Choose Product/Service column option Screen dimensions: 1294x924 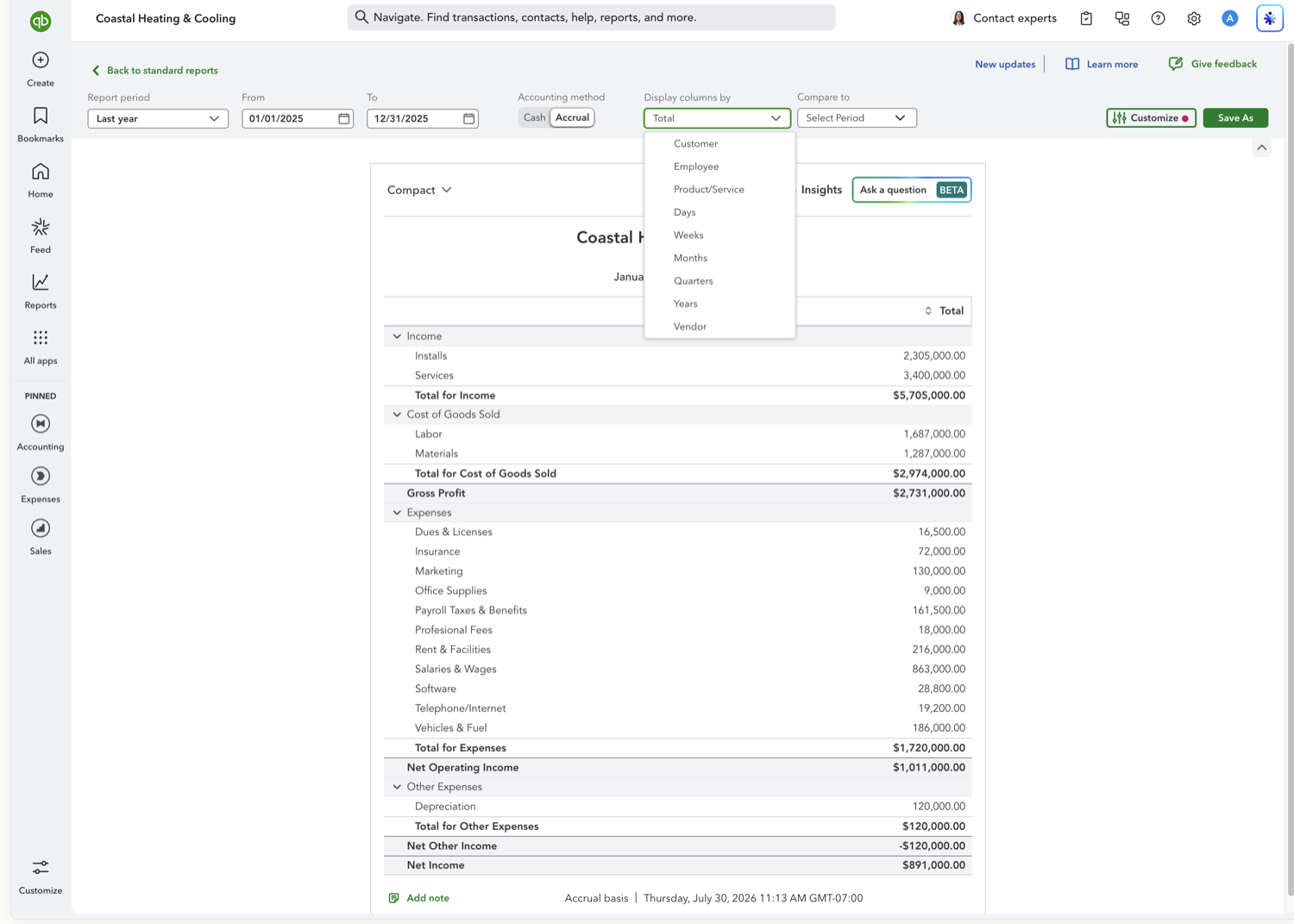click(x=719, y=189)
